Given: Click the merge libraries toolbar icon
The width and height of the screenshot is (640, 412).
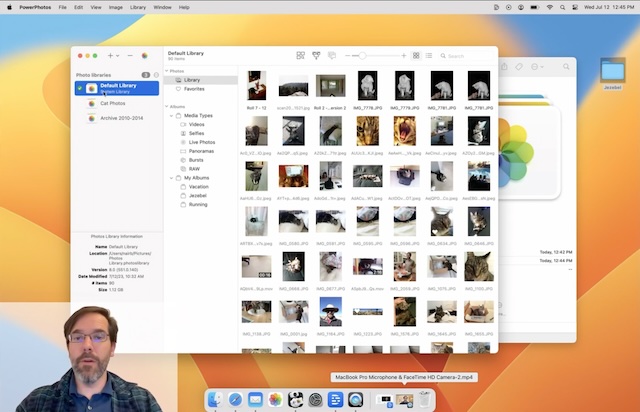Looking at the screenshot, I should [x=316, y=56].
